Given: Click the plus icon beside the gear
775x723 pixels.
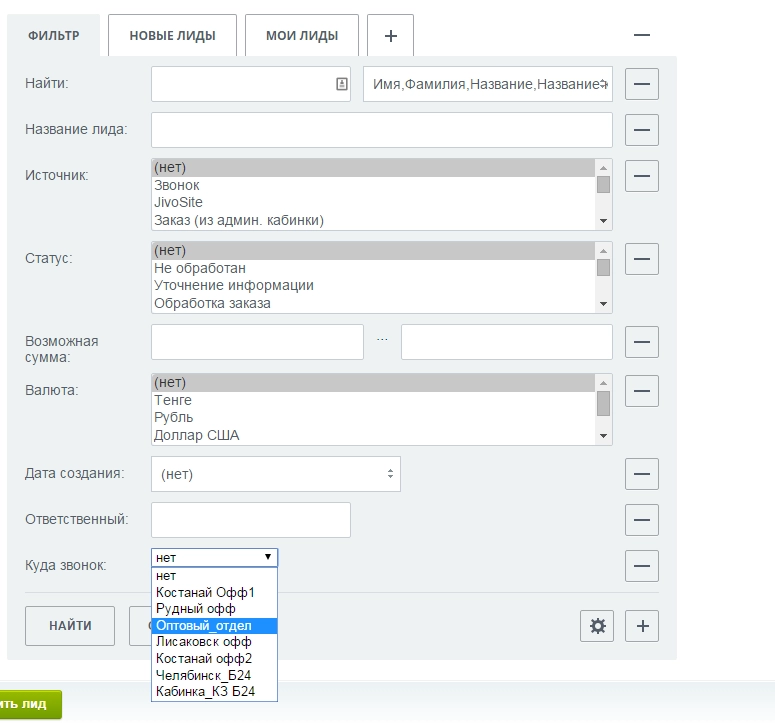Looking at the screenshot, I should click(642, 626).
